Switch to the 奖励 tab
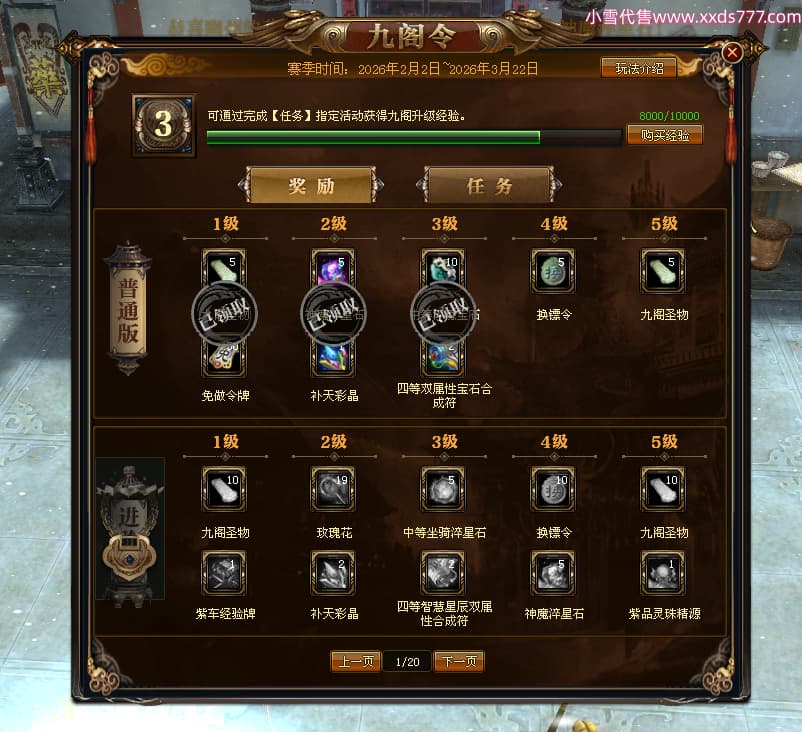This screenshot has width=802, height=732. [311, 185]
